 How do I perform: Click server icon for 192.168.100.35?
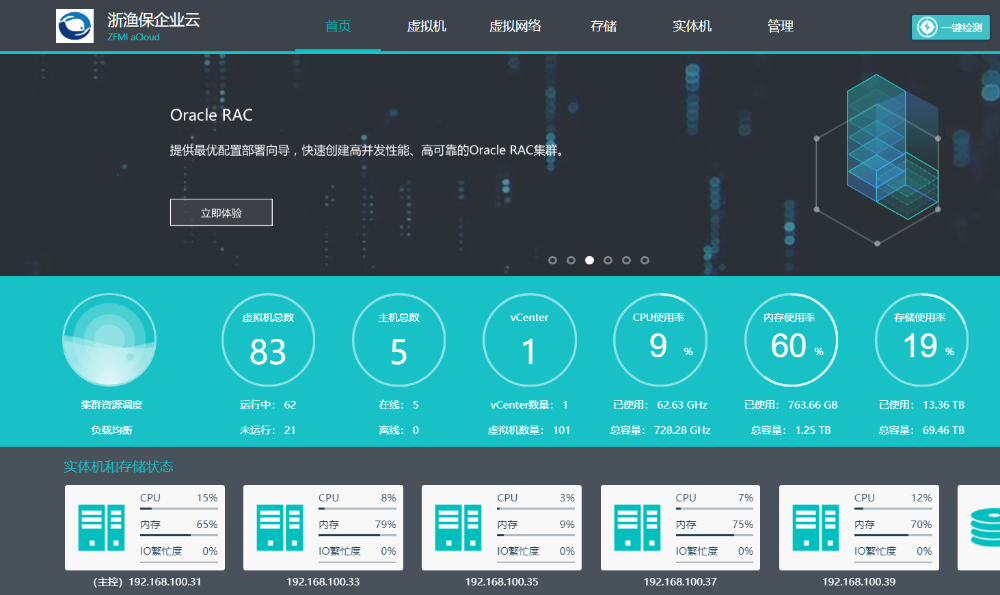coord(459,527)
